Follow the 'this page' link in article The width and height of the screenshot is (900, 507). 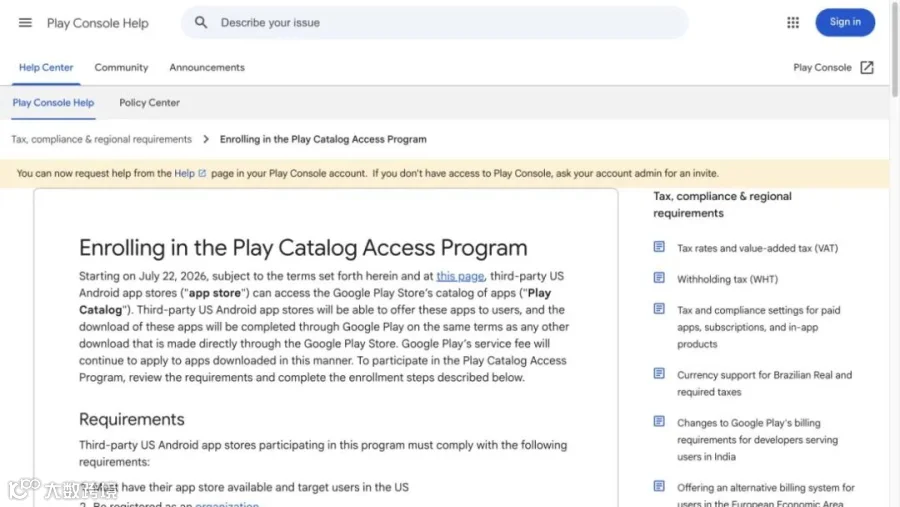pos(460,276)
